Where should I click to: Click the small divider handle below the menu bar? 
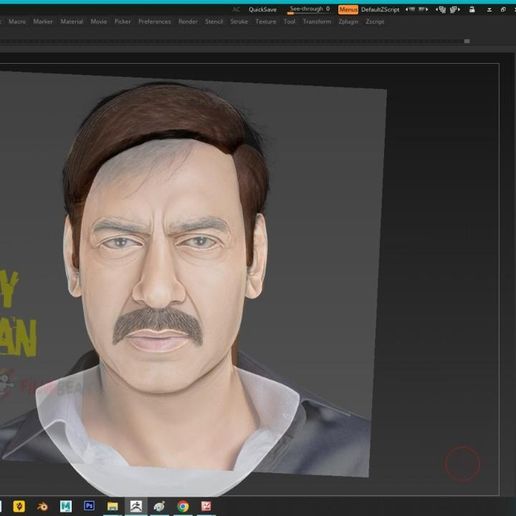coord(467,41)
